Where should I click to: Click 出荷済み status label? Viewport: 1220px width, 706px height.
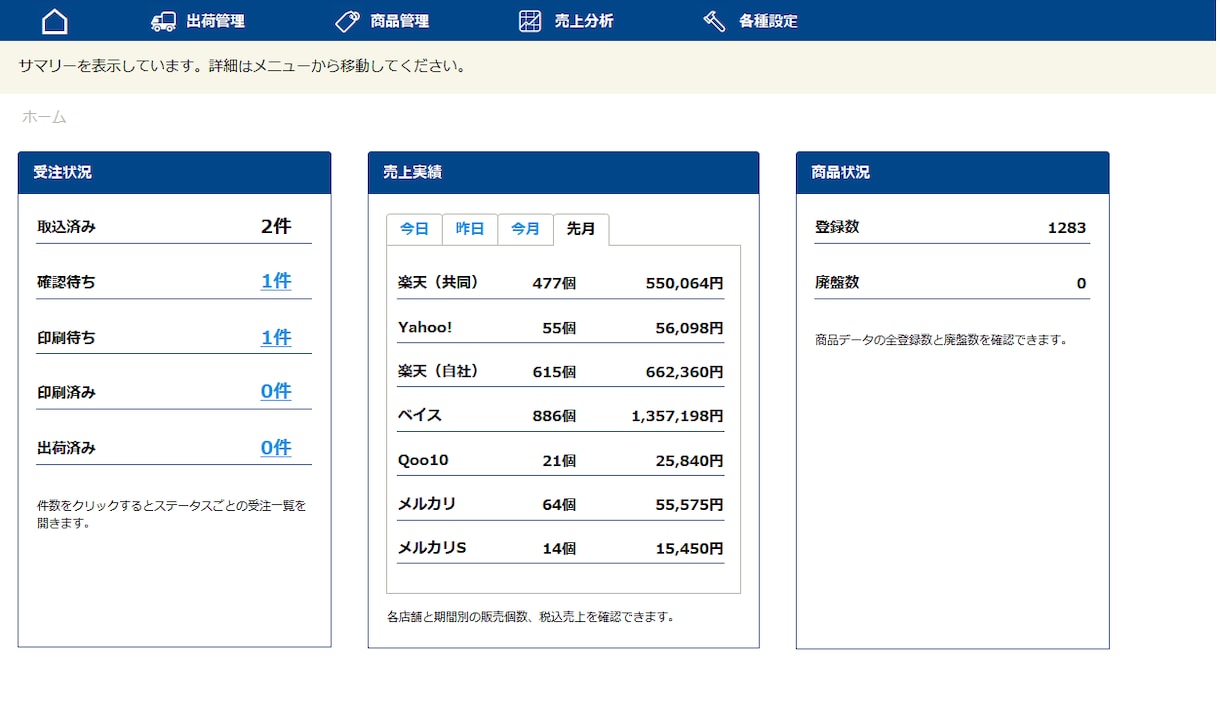pyautogui.click(x=66, y=448)
